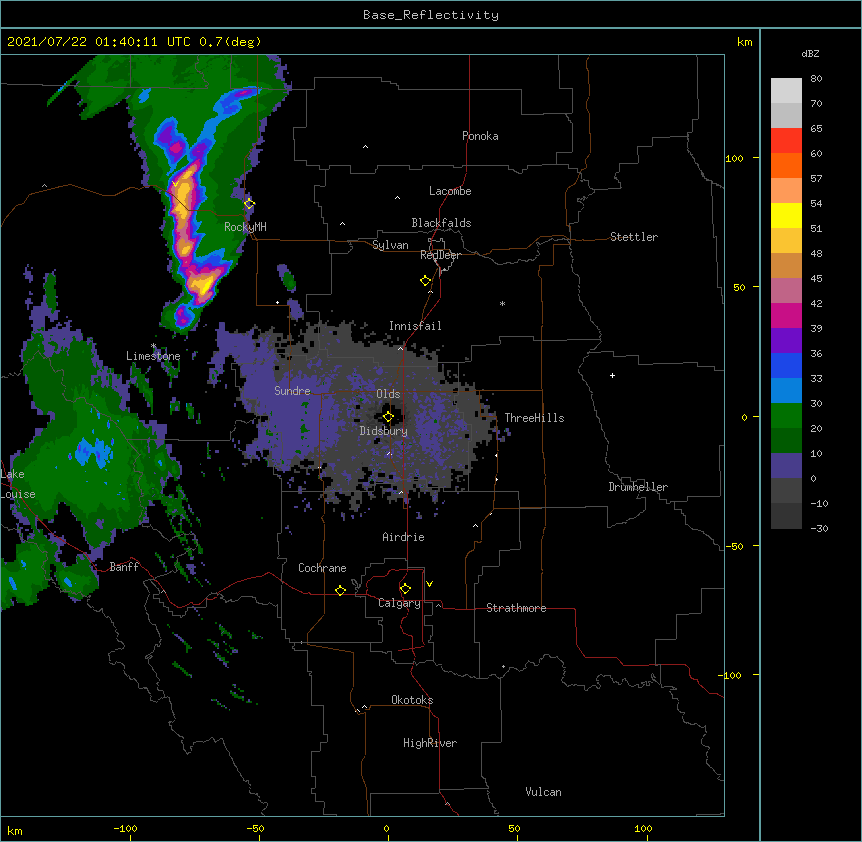
Task: Select the slate purple 0-10 dBZ legend swatch
Action: pyautogui.click(x=786, y=466)
